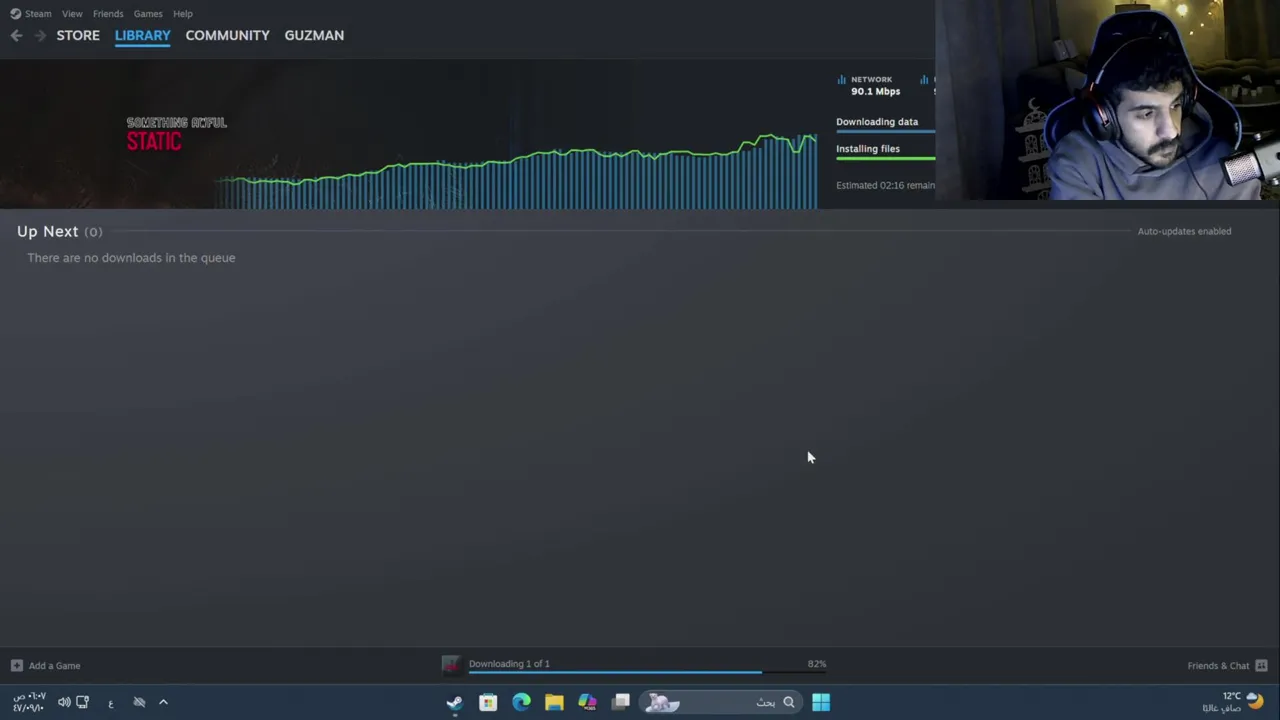This screenshot has height=720, width=1280.
Task: Switch to the STORE tab
Action: coord(78,35)
